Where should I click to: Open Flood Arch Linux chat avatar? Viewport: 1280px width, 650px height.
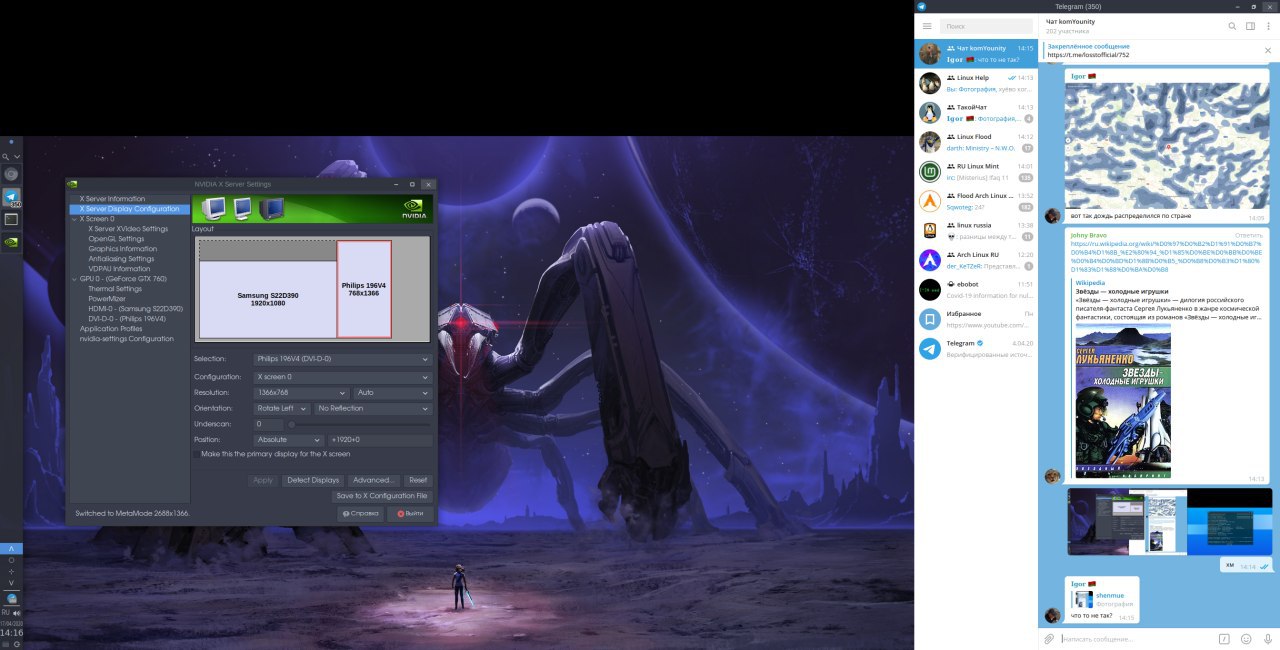tap(929, 201)
